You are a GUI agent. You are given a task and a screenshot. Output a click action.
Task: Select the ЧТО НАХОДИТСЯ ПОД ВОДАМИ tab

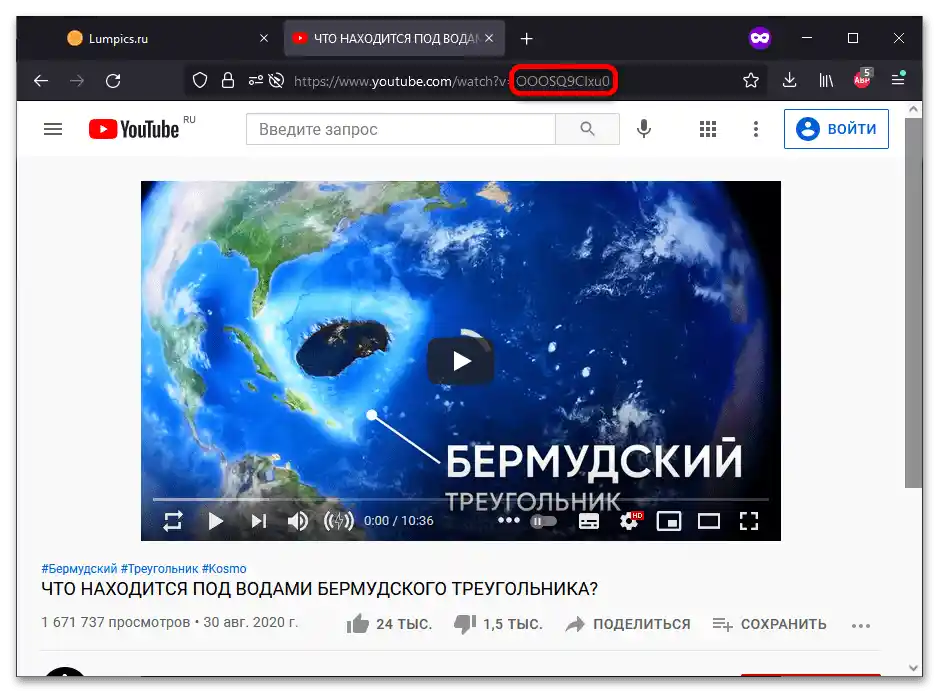[395, 38]
